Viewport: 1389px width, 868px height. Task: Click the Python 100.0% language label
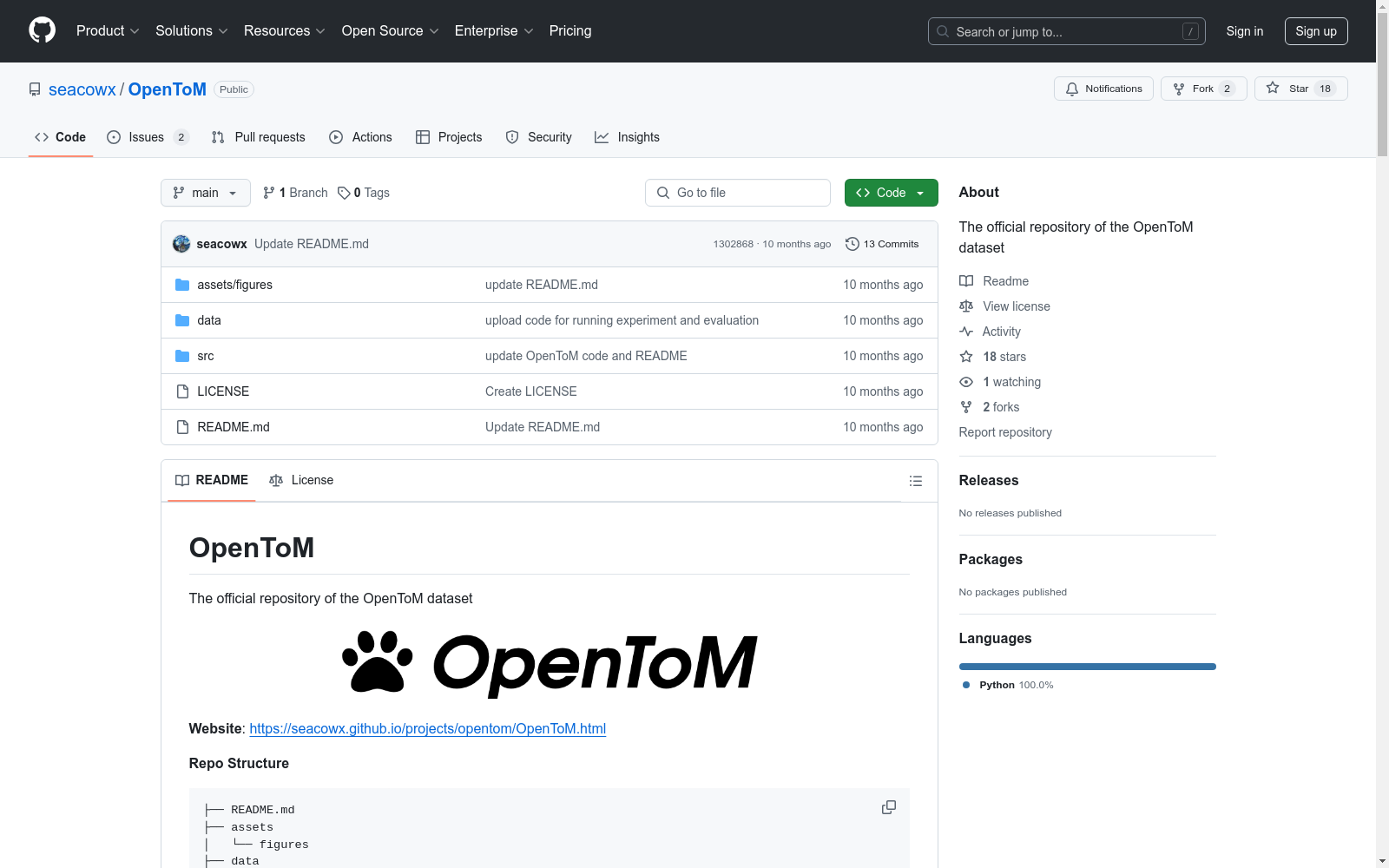pos(1017,685)
